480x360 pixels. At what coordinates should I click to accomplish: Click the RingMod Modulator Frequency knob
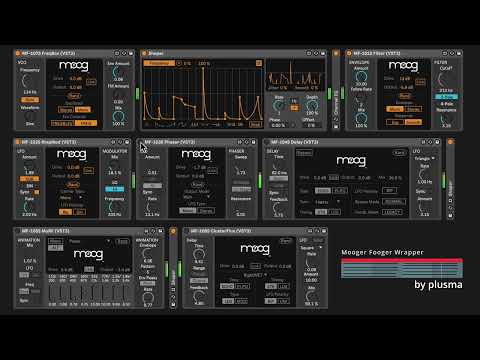114,207
